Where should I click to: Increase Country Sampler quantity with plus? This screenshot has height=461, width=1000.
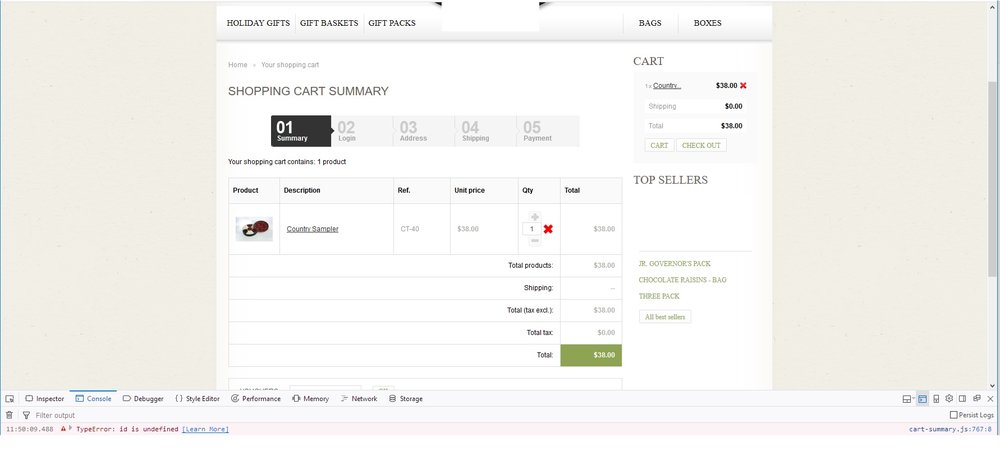pos(535,217)
